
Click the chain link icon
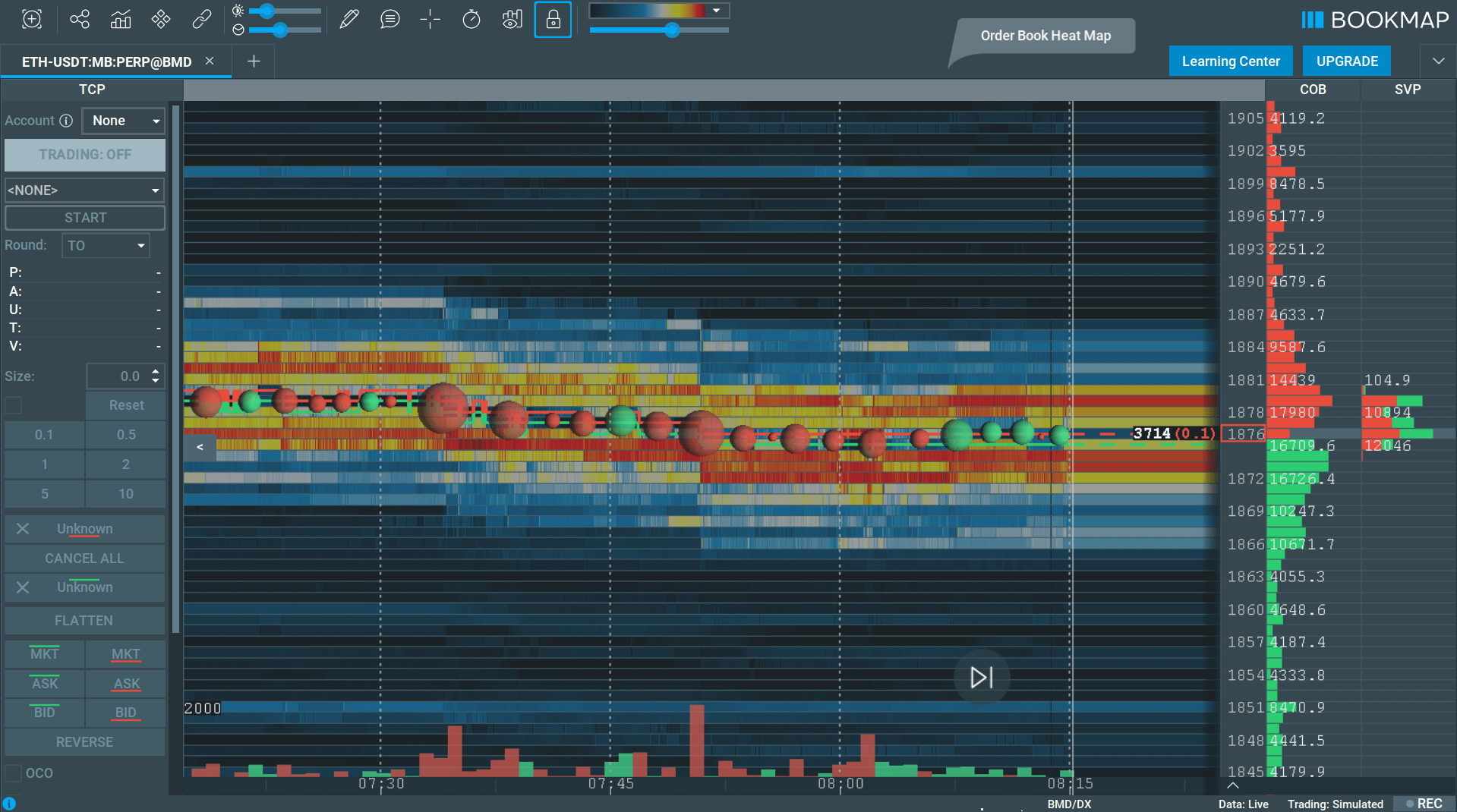pyautogui.click(x=202, y=19)
